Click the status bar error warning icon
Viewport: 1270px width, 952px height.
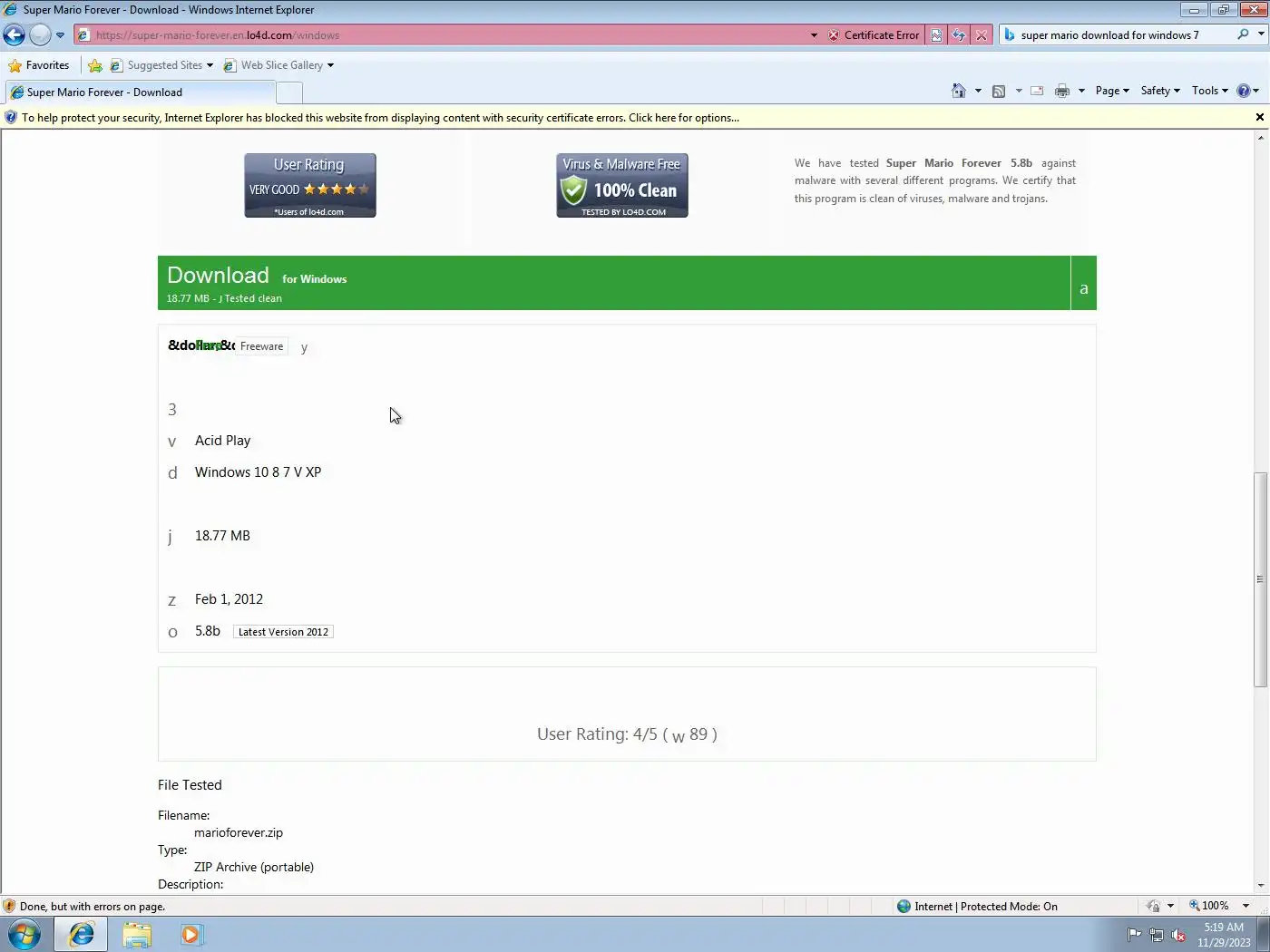click(x=9, y=906)
